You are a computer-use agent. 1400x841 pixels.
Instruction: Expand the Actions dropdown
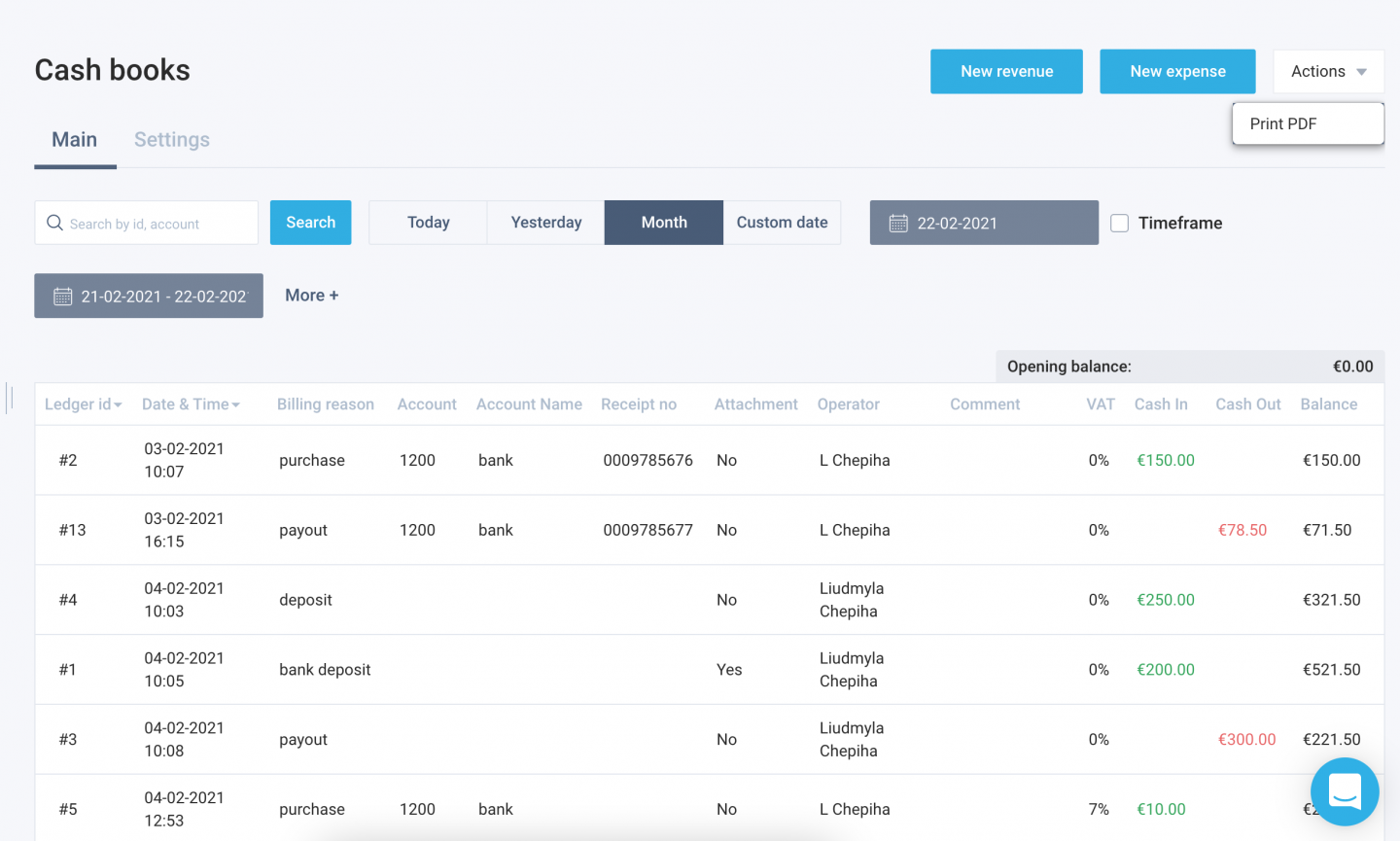point(1328,71)
